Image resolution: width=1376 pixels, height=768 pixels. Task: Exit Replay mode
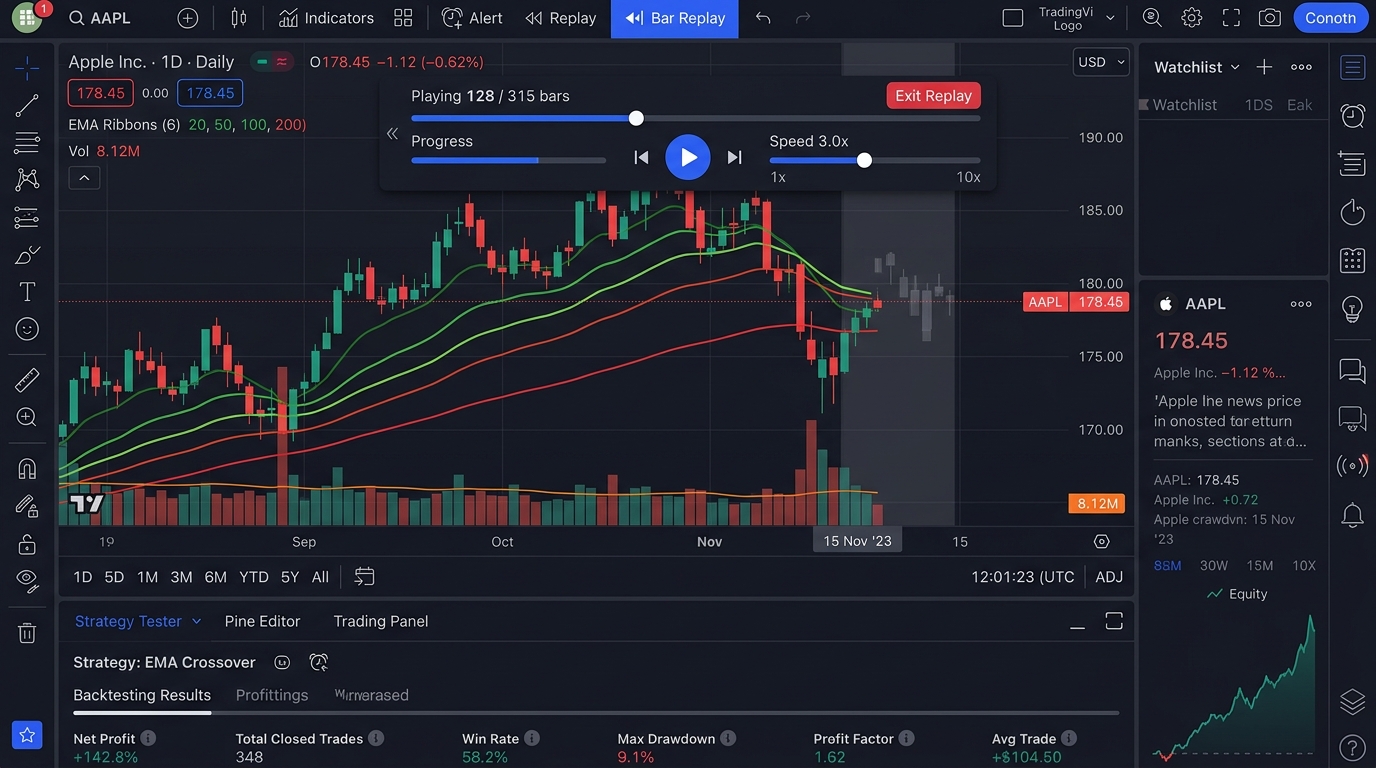[933, 96]
